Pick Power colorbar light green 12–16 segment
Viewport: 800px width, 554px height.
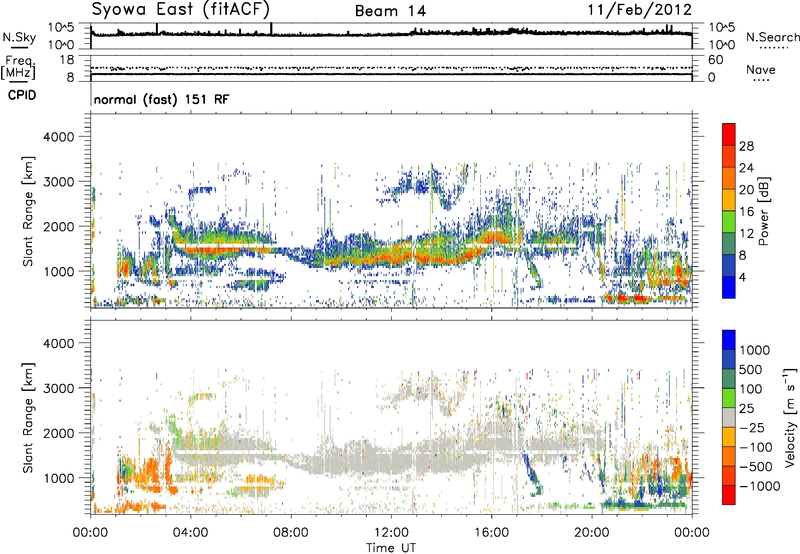729,222
